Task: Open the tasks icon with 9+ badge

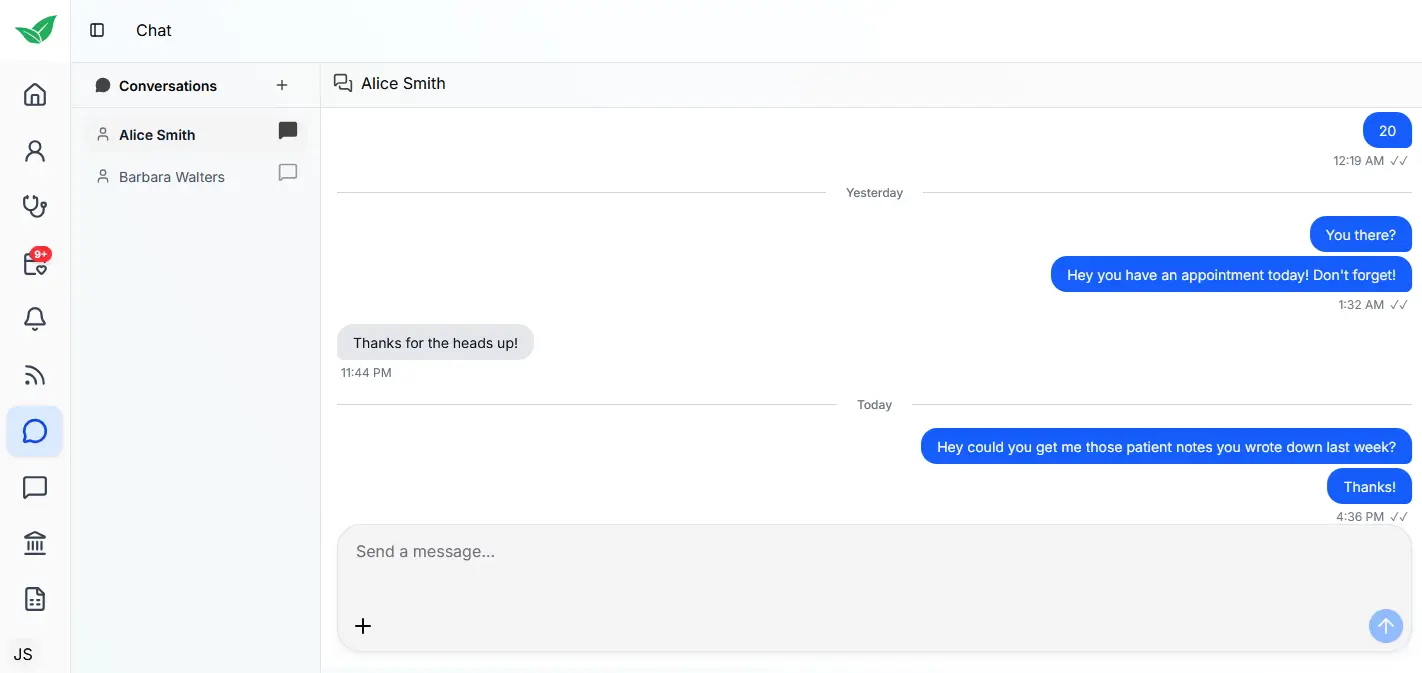Action: (x=34, y=262)
